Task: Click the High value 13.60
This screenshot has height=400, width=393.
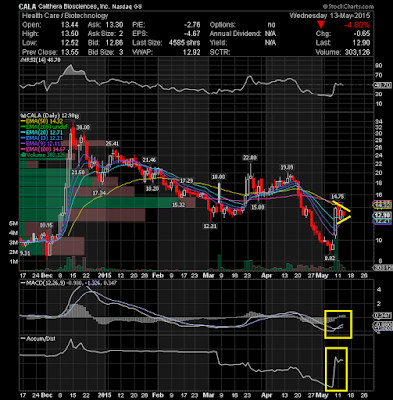Action: pos(70,34)
